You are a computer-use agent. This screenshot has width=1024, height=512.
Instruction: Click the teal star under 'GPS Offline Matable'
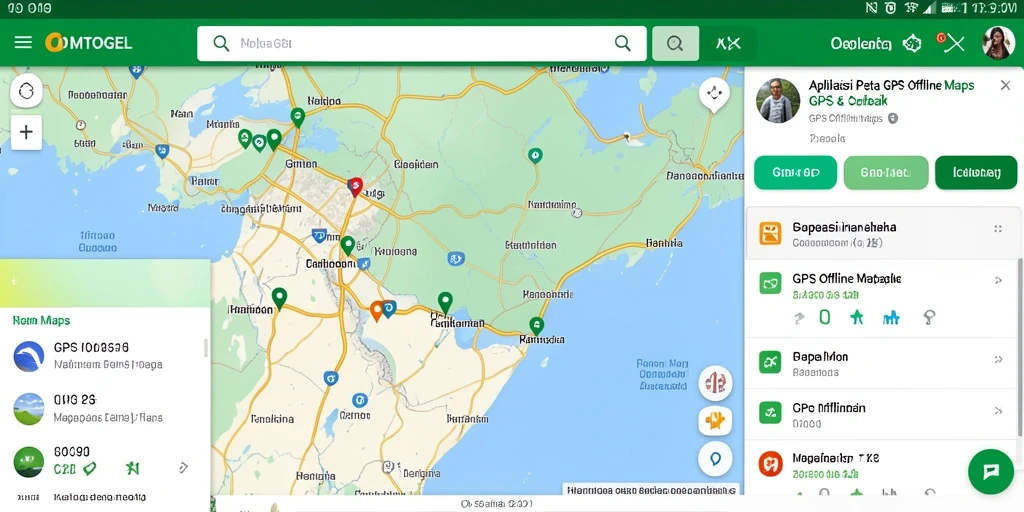(x=857, y=317)
